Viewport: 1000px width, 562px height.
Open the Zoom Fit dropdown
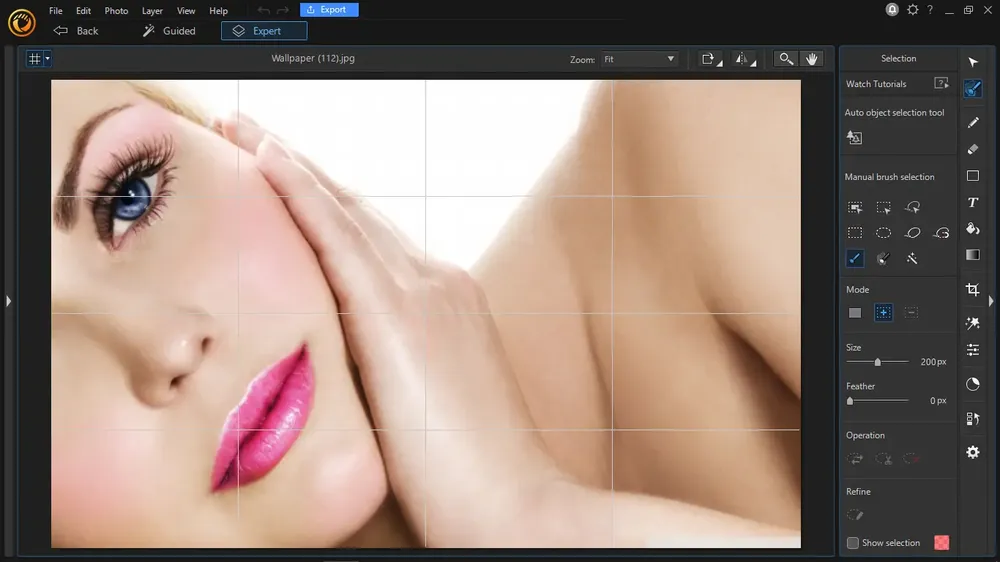(639, 60)
